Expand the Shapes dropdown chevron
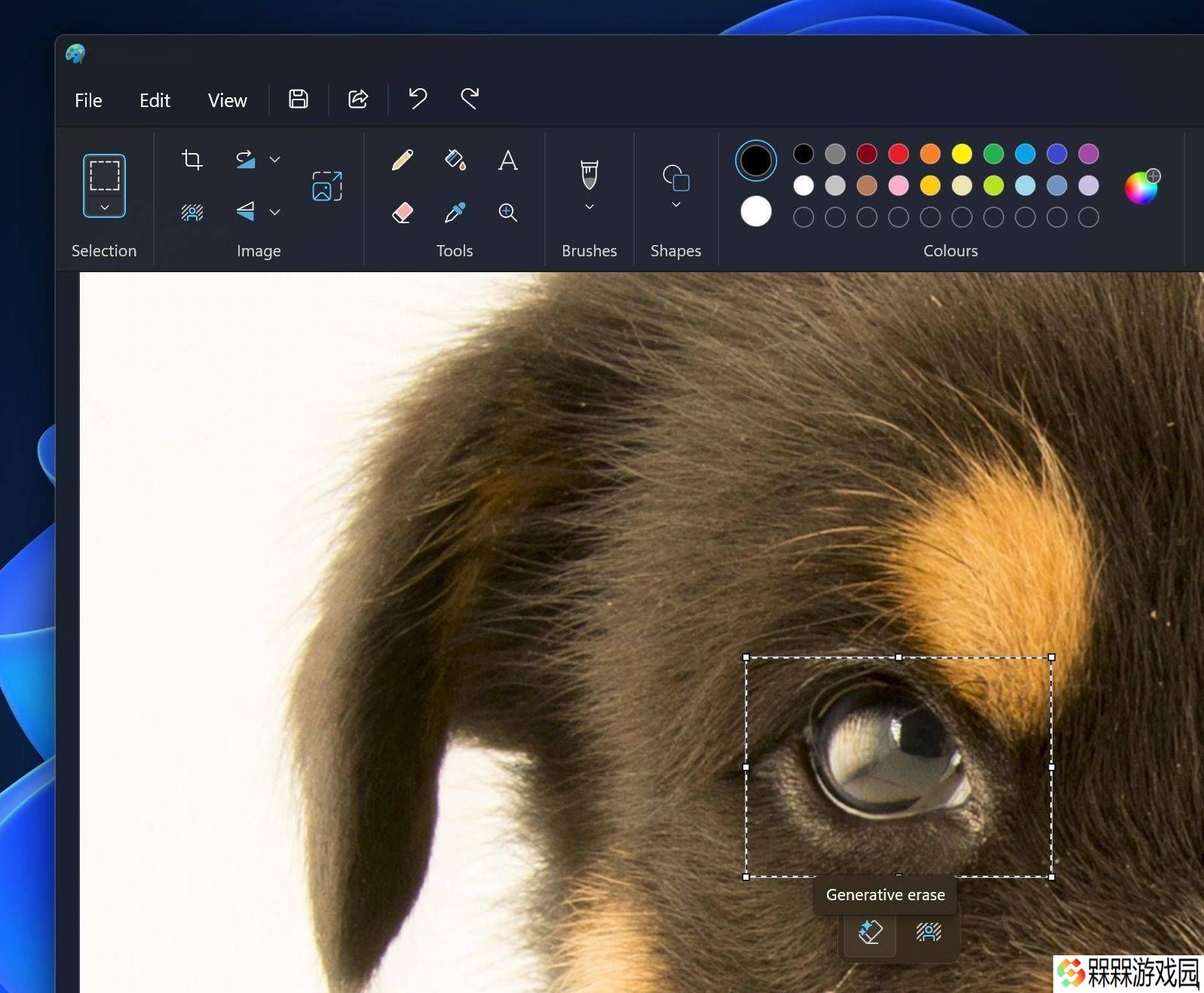Viewport: 1204px width, 993px height. (x=676, y=205)
